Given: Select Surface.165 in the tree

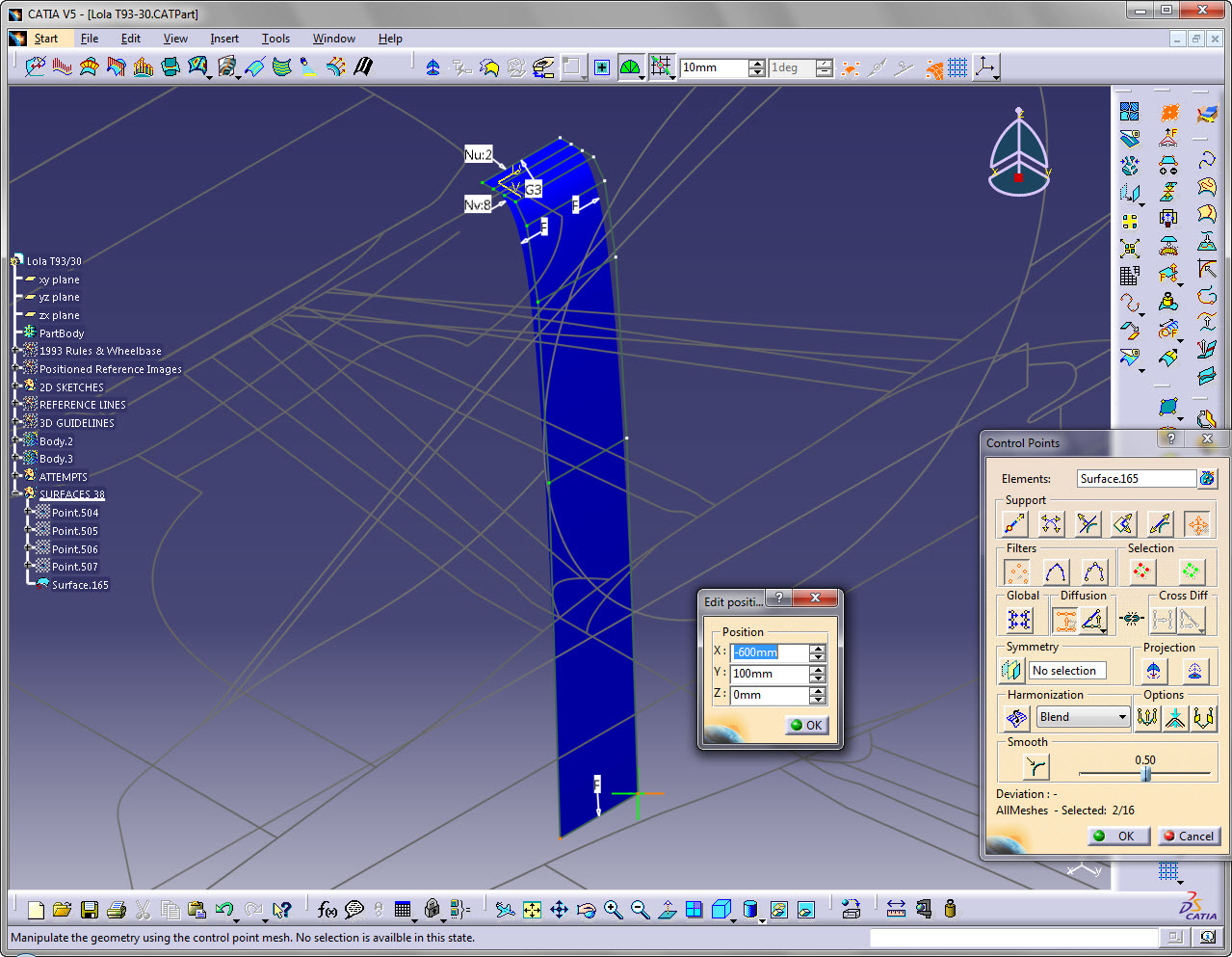Looking at the screenshot, I should point(80,585).
